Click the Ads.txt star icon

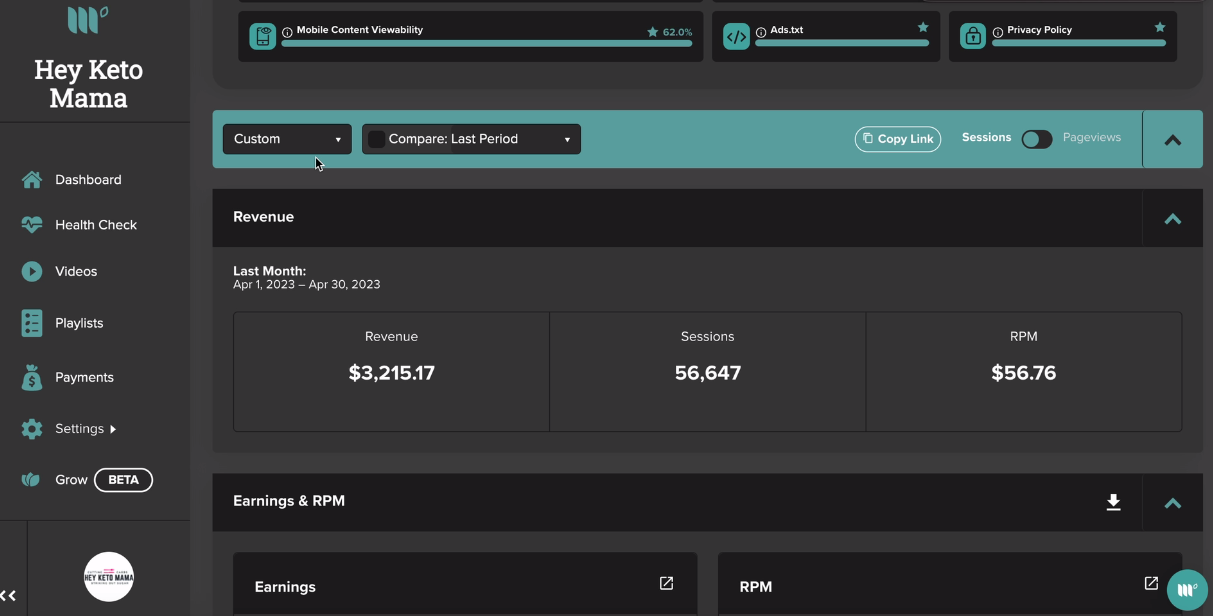[x=923, y=28]
